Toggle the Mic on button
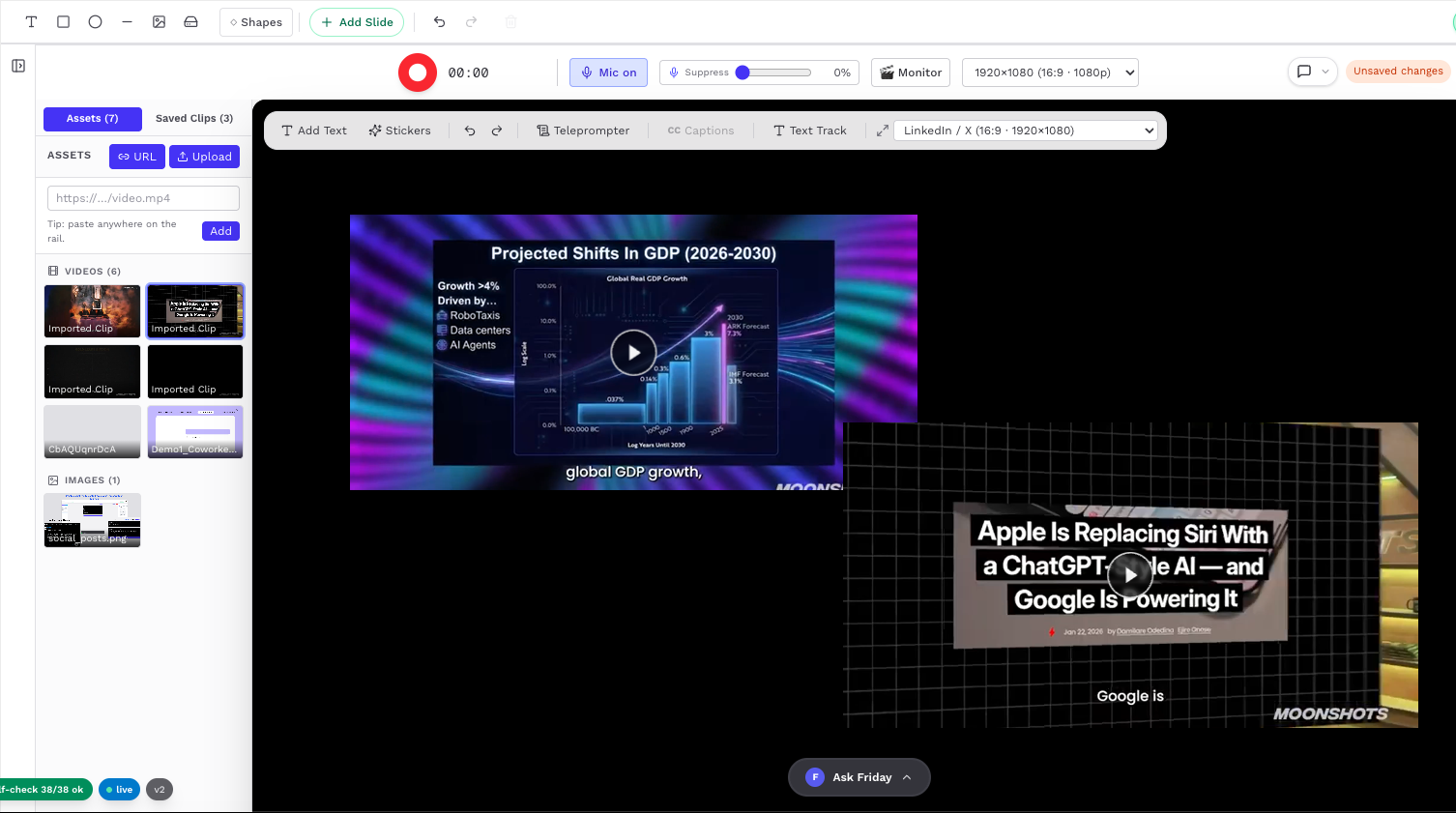1456x813 pixels. pos(608,73)
